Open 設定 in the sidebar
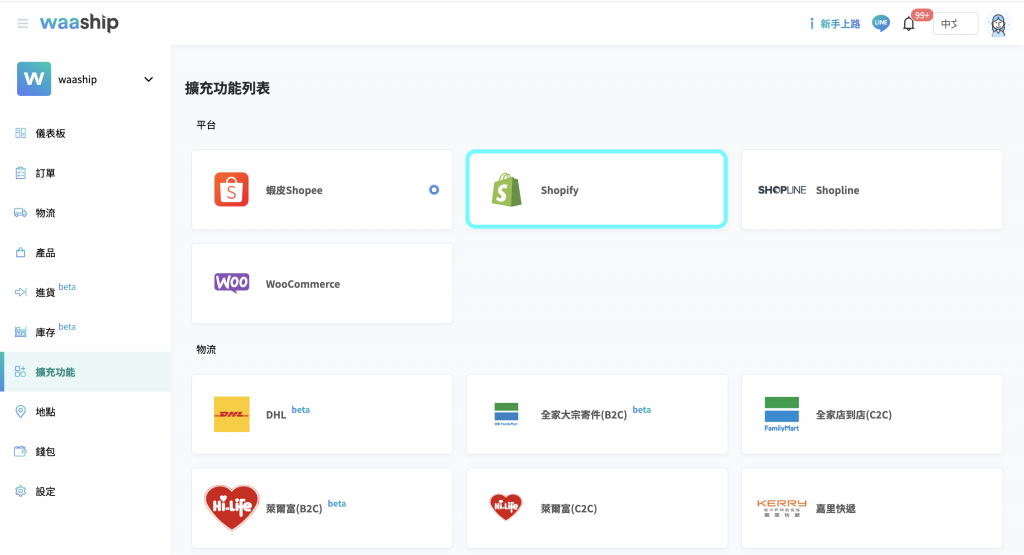The width and height of the screenshot is (1024, 555). (x=45, y=491)
